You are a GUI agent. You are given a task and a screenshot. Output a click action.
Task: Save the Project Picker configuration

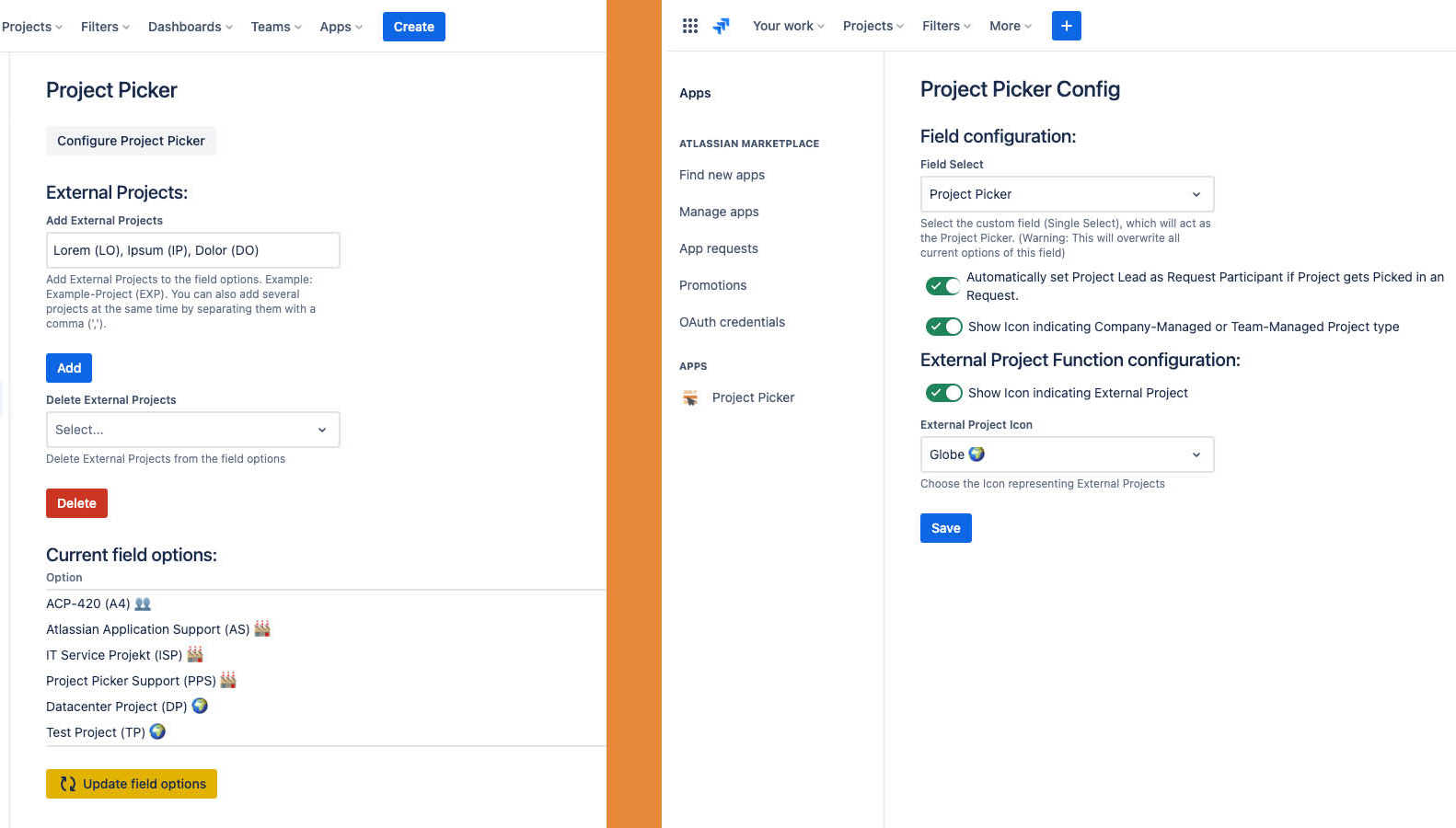coord(946,528)
